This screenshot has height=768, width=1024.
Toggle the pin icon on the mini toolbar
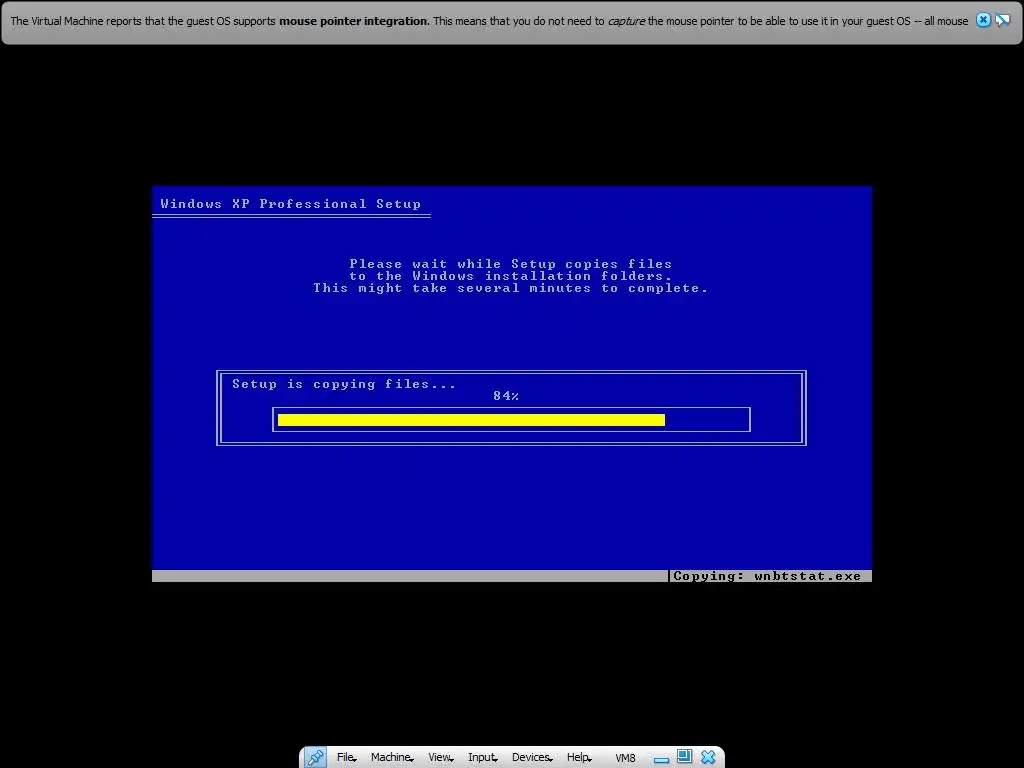coord(315,758)
